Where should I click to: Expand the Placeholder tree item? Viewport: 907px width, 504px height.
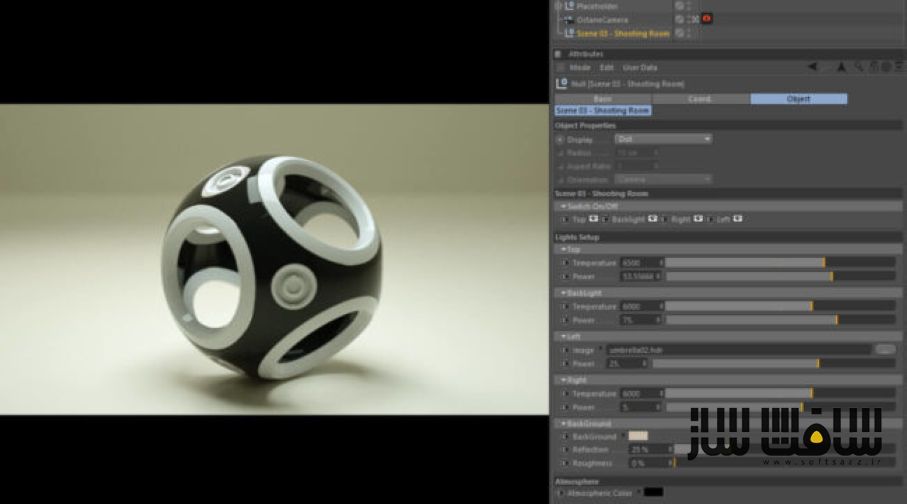pyautogui.click(x=558, y=6)
